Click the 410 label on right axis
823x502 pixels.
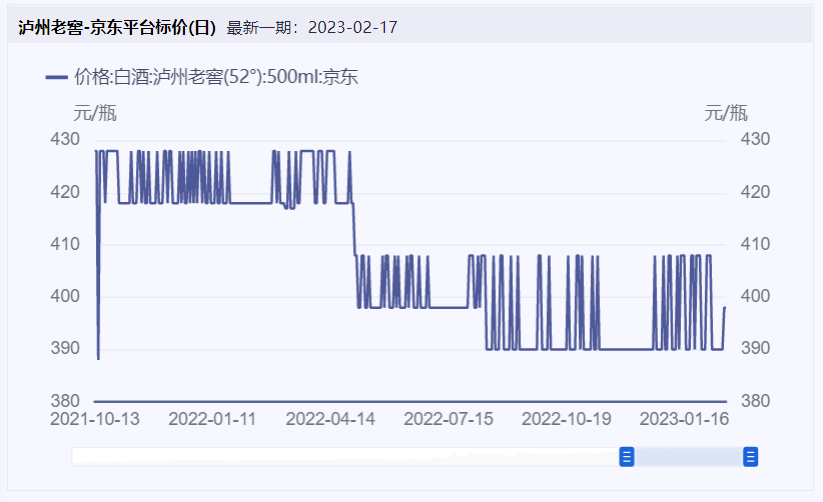(x=755, y=243)
